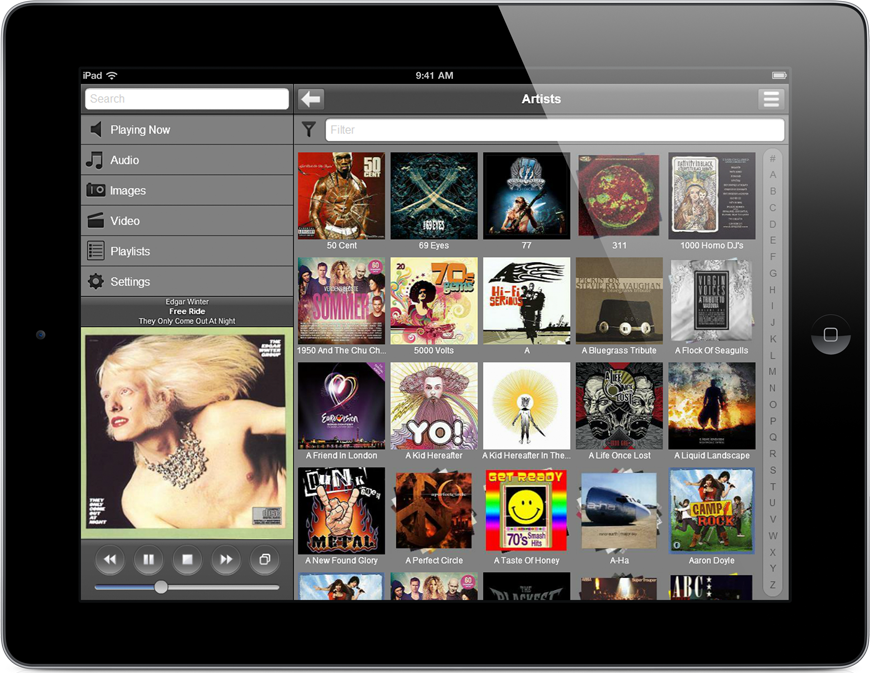This screenshot has width=870, height=673.
Task: Click the Audio music note icon
Action: pyautogui.click(x=95, y=160)
